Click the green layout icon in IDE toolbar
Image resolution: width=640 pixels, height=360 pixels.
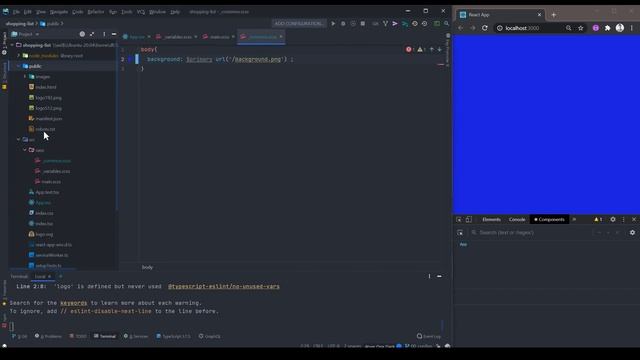[x=437, y=24]
